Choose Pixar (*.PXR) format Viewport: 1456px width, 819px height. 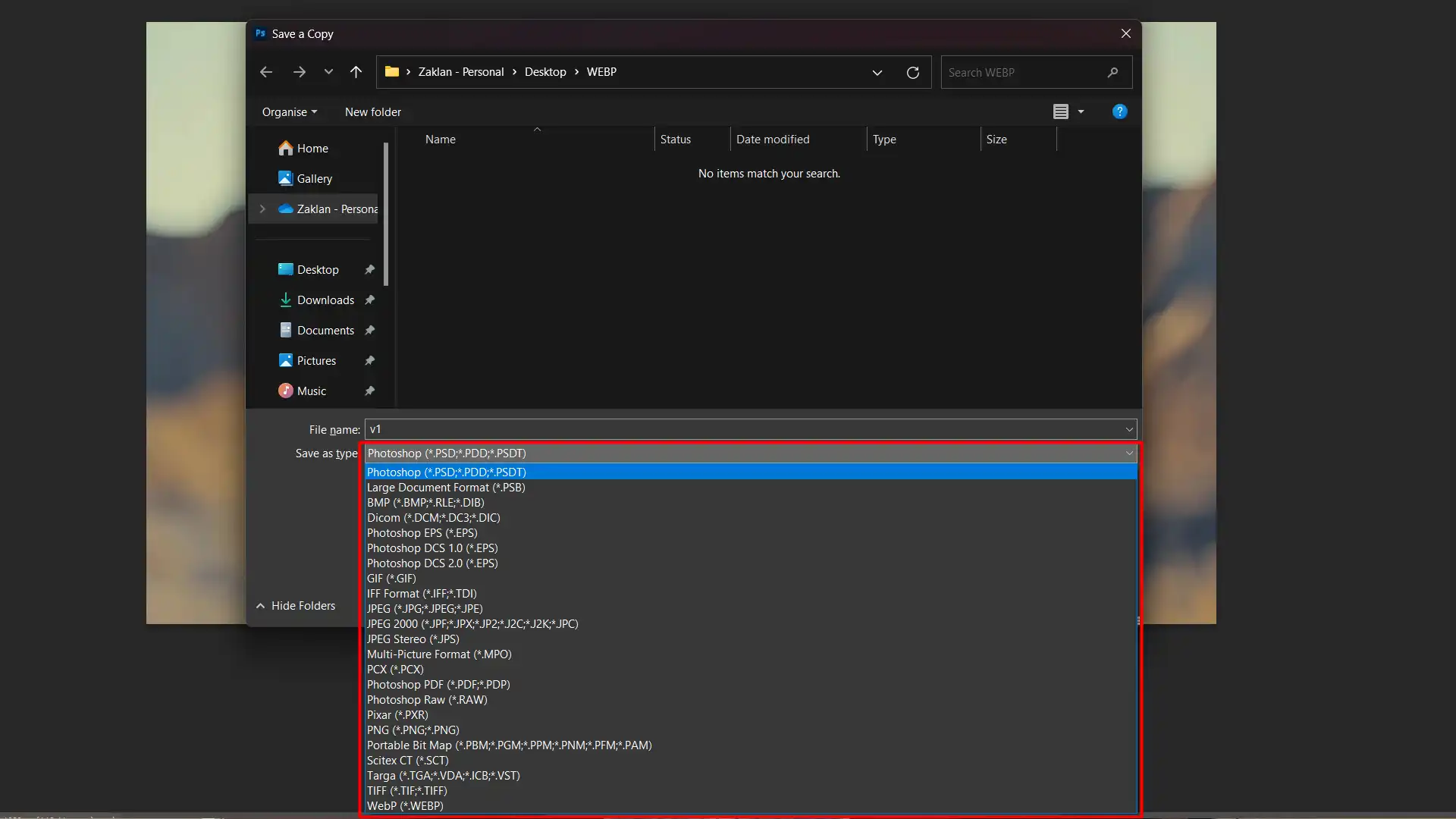click(x=751, y=715)
